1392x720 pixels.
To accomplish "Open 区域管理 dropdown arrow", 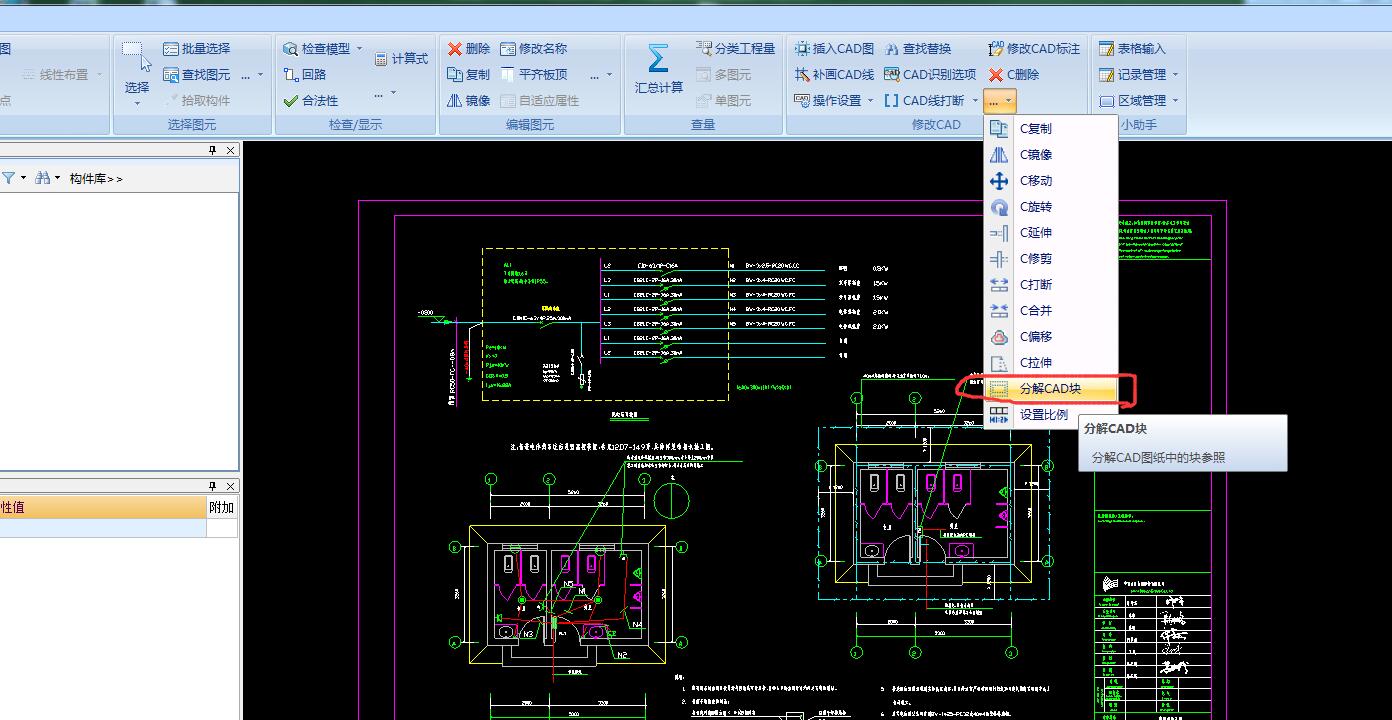I will pos(1175,100).
